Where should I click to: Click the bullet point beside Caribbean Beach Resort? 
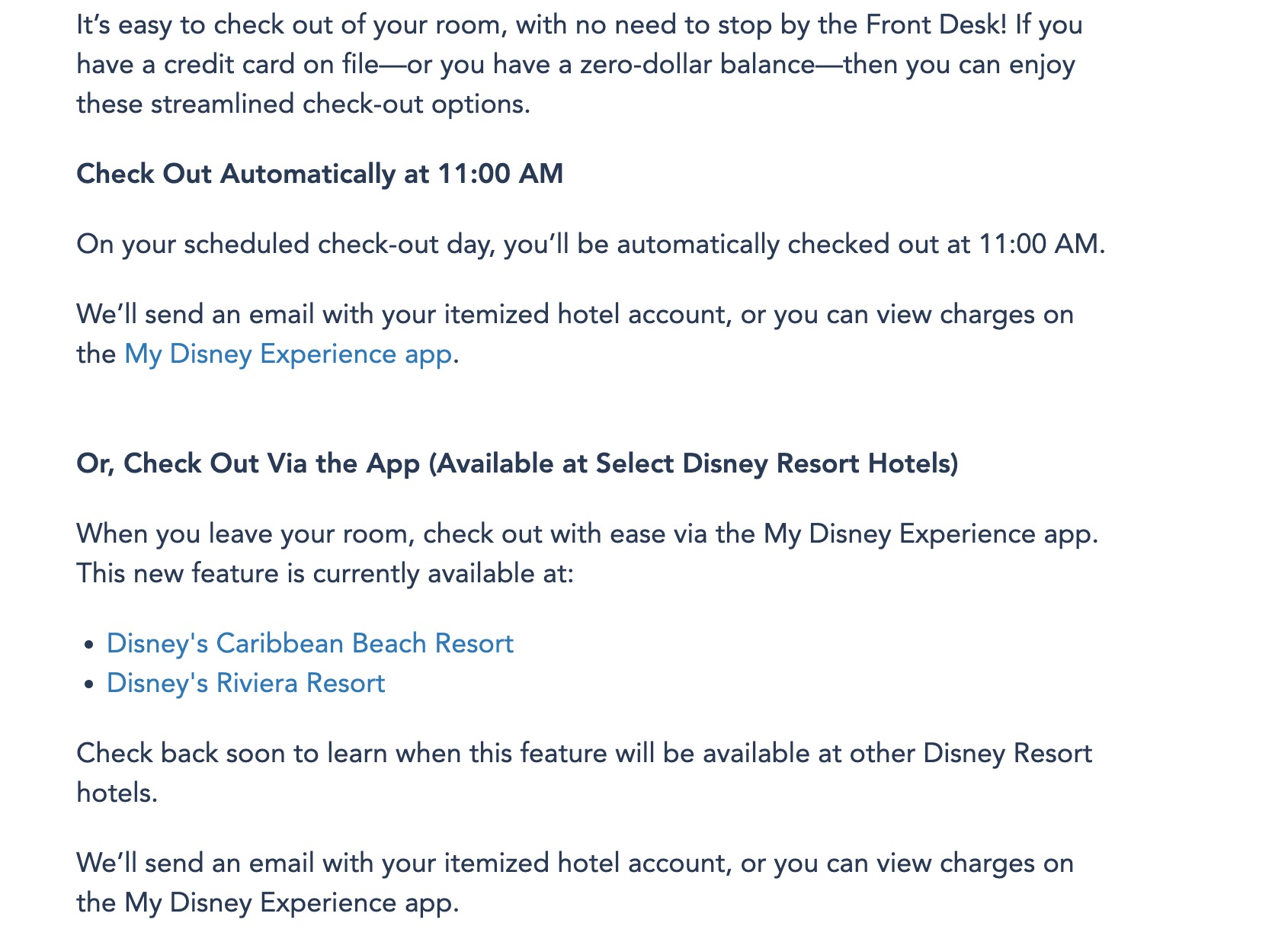point(90,645)
